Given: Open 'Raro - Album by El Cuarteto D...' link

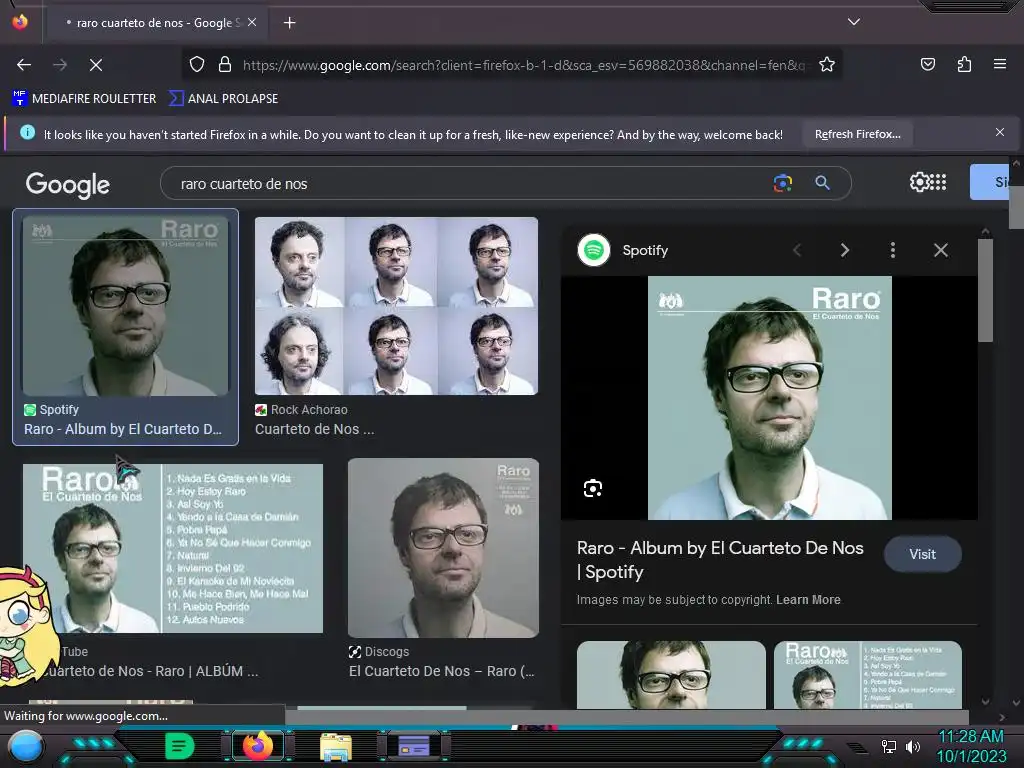Looking at the screenshot, I should point(123,429).
